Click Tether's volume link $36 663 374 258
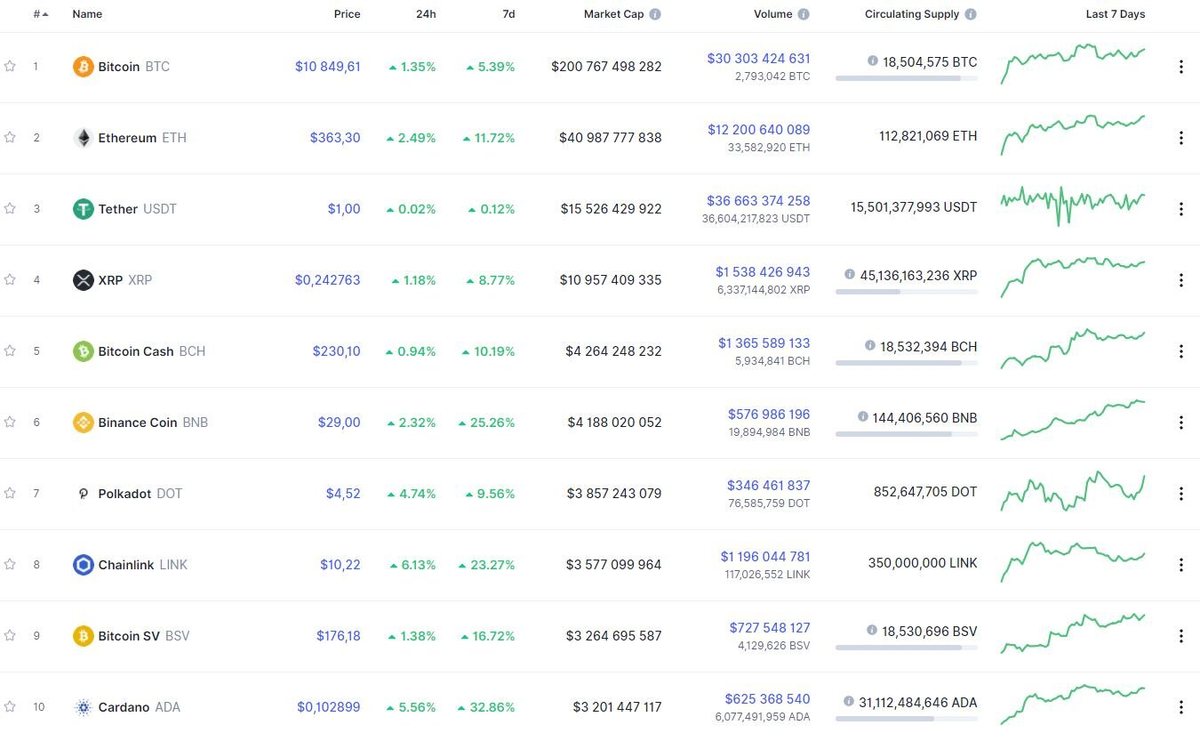Screen dimensions: 1200x733 click(758, 201)
